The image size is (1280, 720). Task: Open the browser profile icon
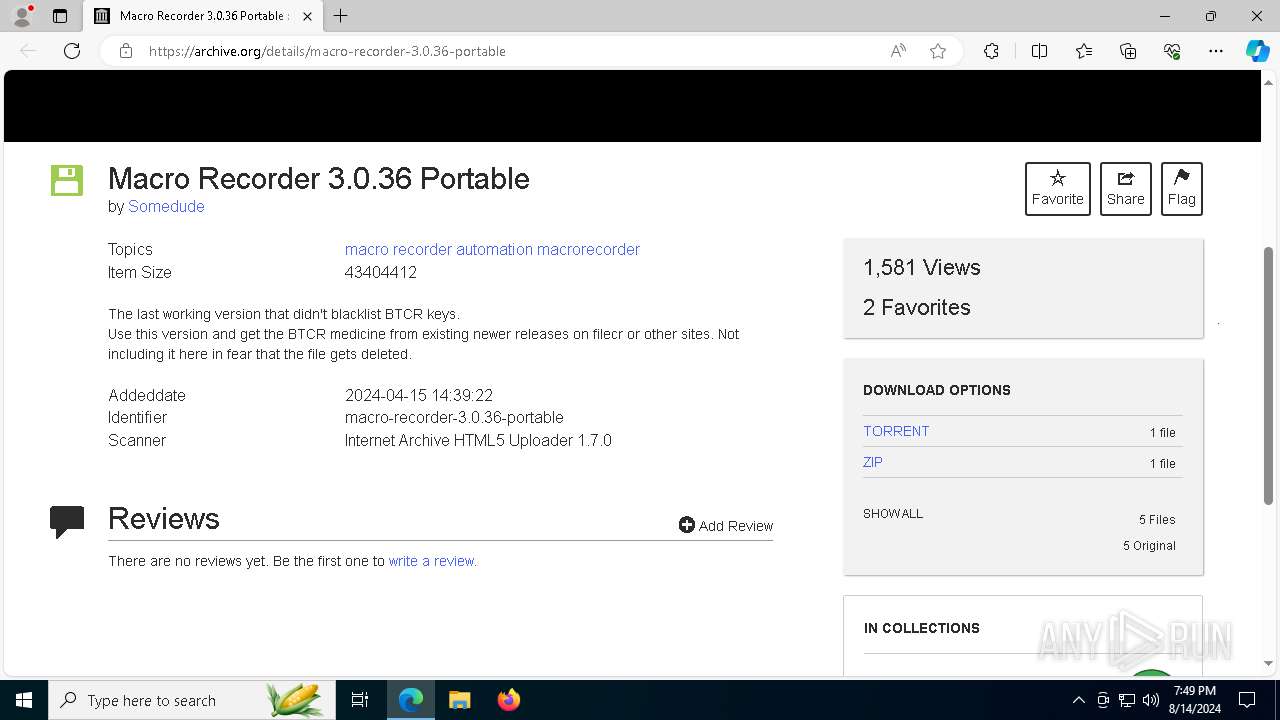21,16
